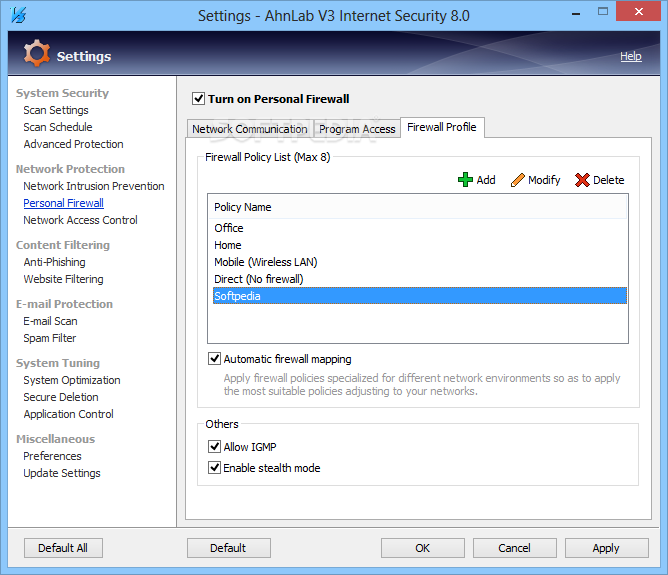
Task: Click the Cancel button
Action: click(515, 548)
